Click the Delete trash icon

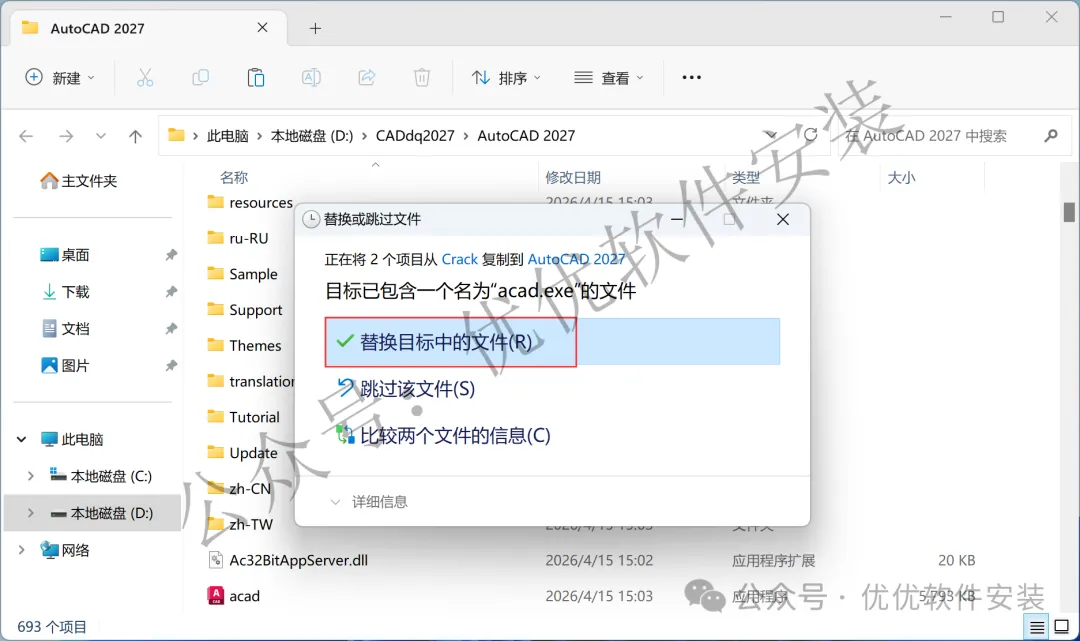pyautogui.click(x=422, y=78)
